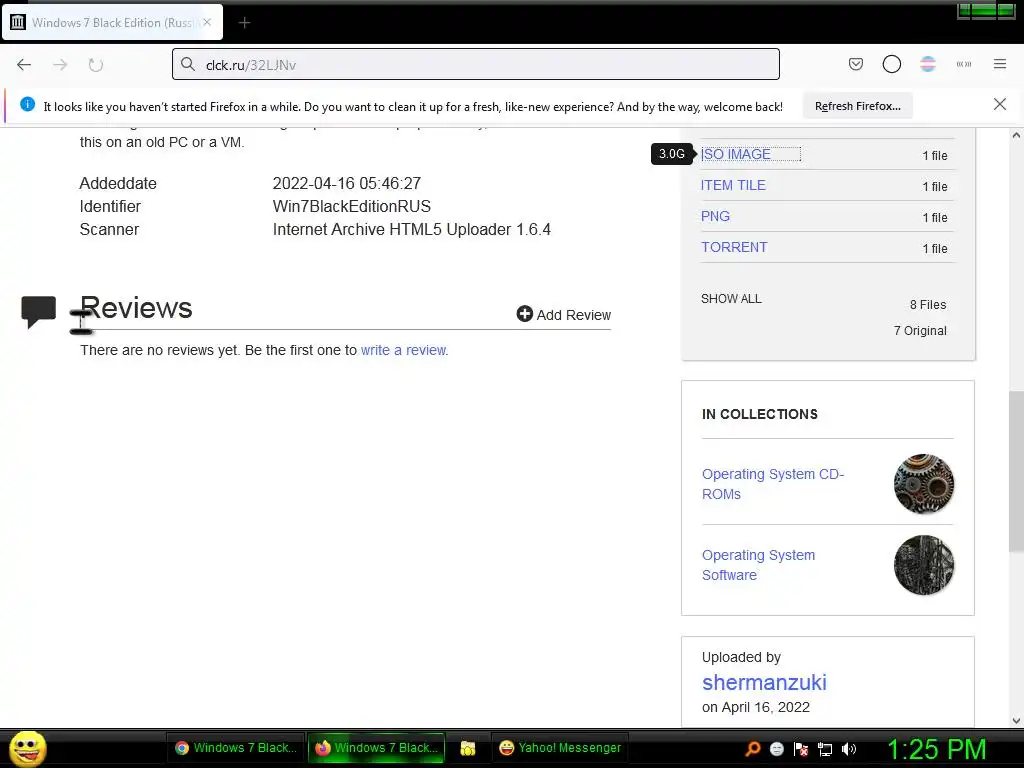This screenshot has width=1024, height=768.
Task: Click the gray face tray icon
Action: (777, 749)
